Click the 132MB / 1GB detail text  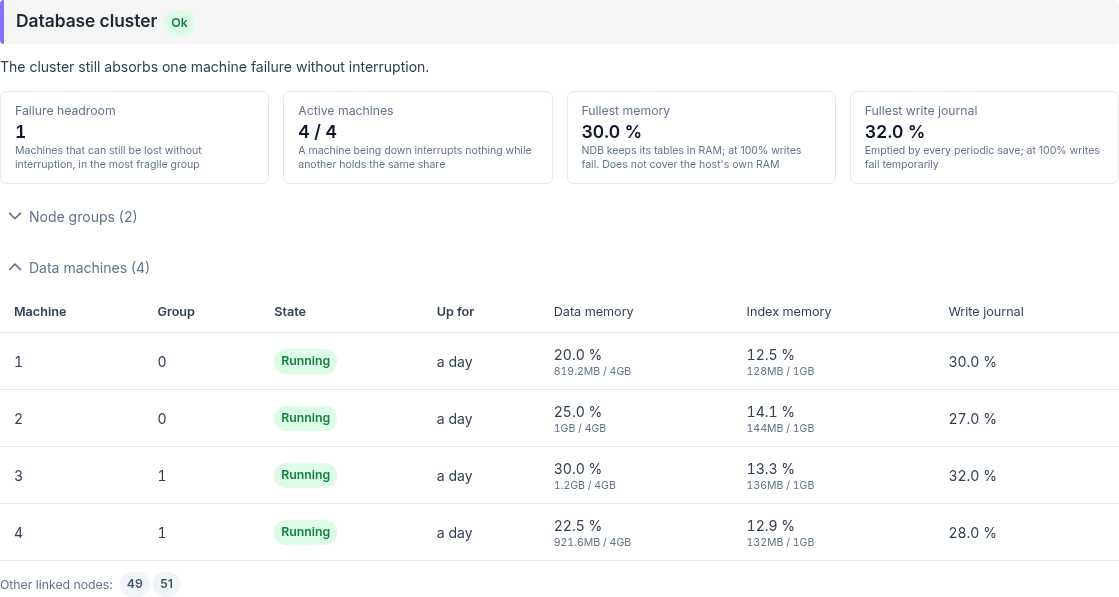pos(780,542)
